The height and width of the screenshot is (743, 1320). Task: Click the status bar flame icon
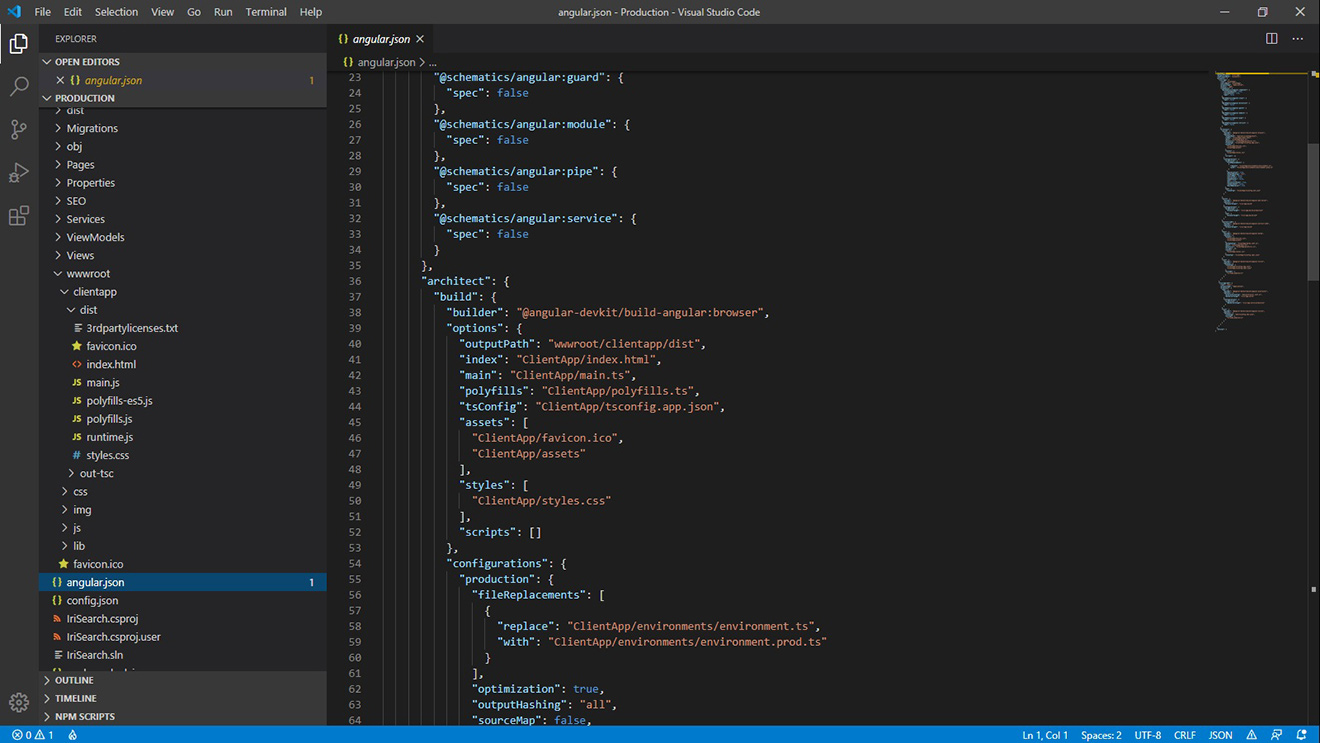pos(73,735)
